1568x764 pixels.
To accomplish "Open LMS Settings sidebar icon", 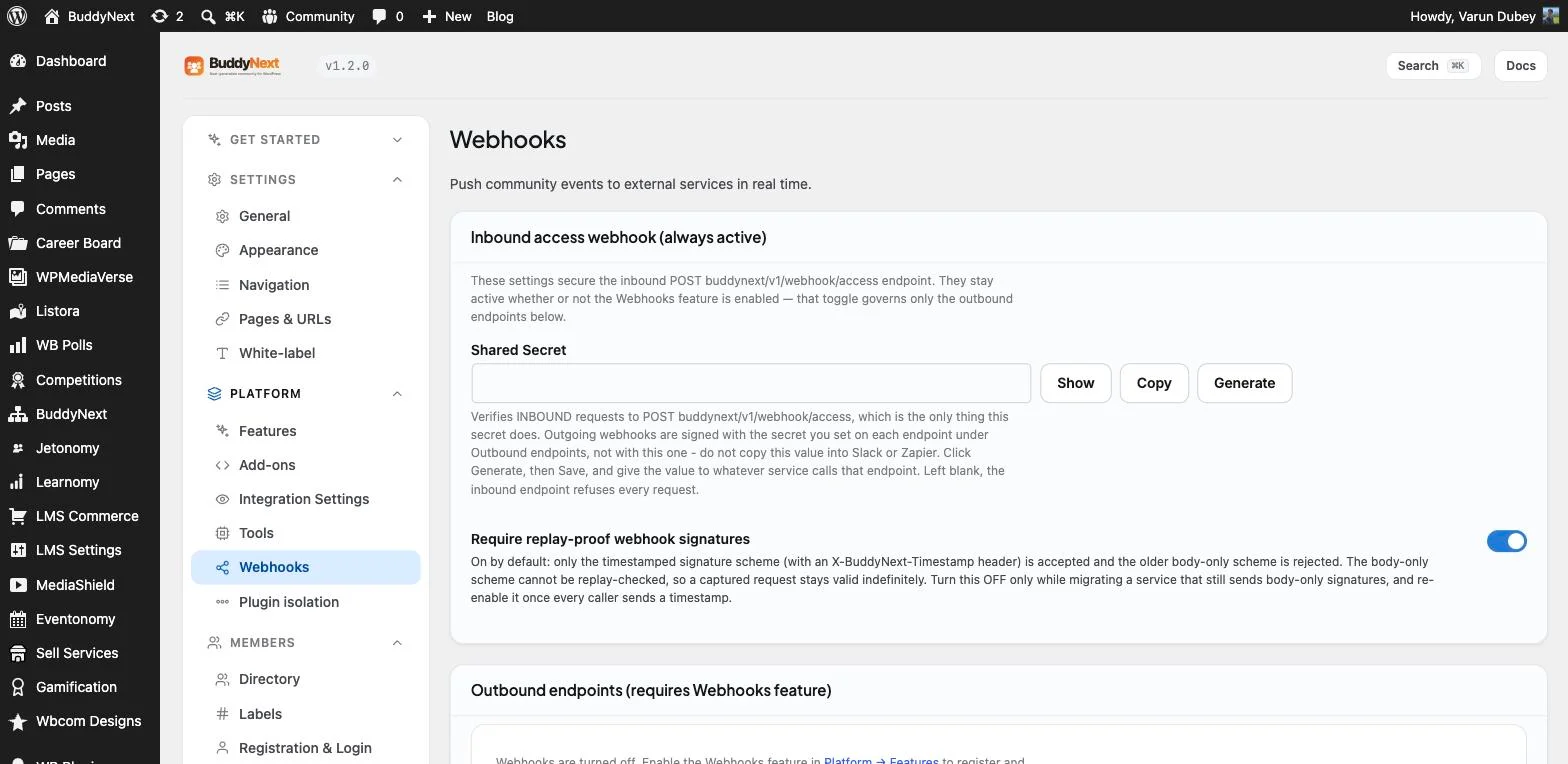I will pyautogui.click(x=17, y=550).
